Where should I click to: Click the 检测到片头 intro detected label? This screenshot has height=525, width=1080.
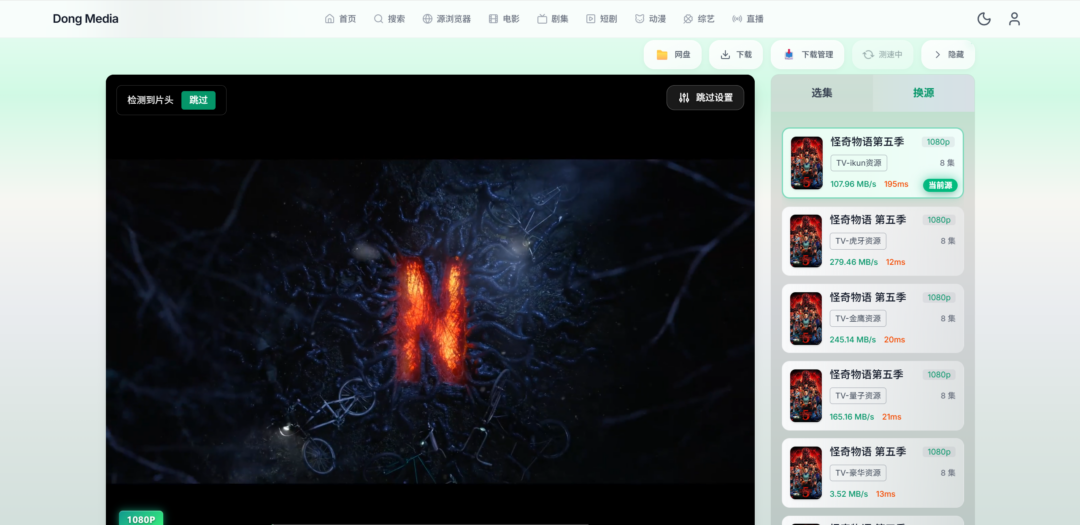click(x=150, y=100)
